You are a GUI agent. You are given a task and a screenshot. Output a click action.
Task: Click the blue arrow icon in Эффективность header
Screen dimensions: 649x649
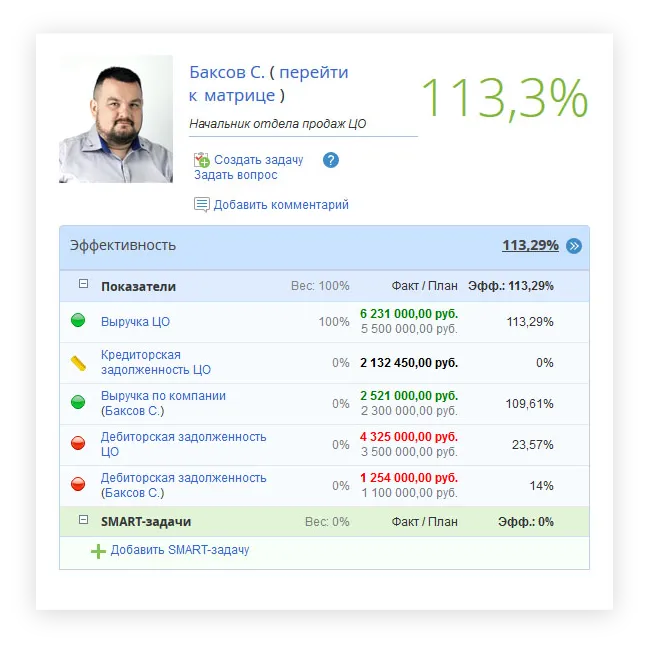coord(574,246)
